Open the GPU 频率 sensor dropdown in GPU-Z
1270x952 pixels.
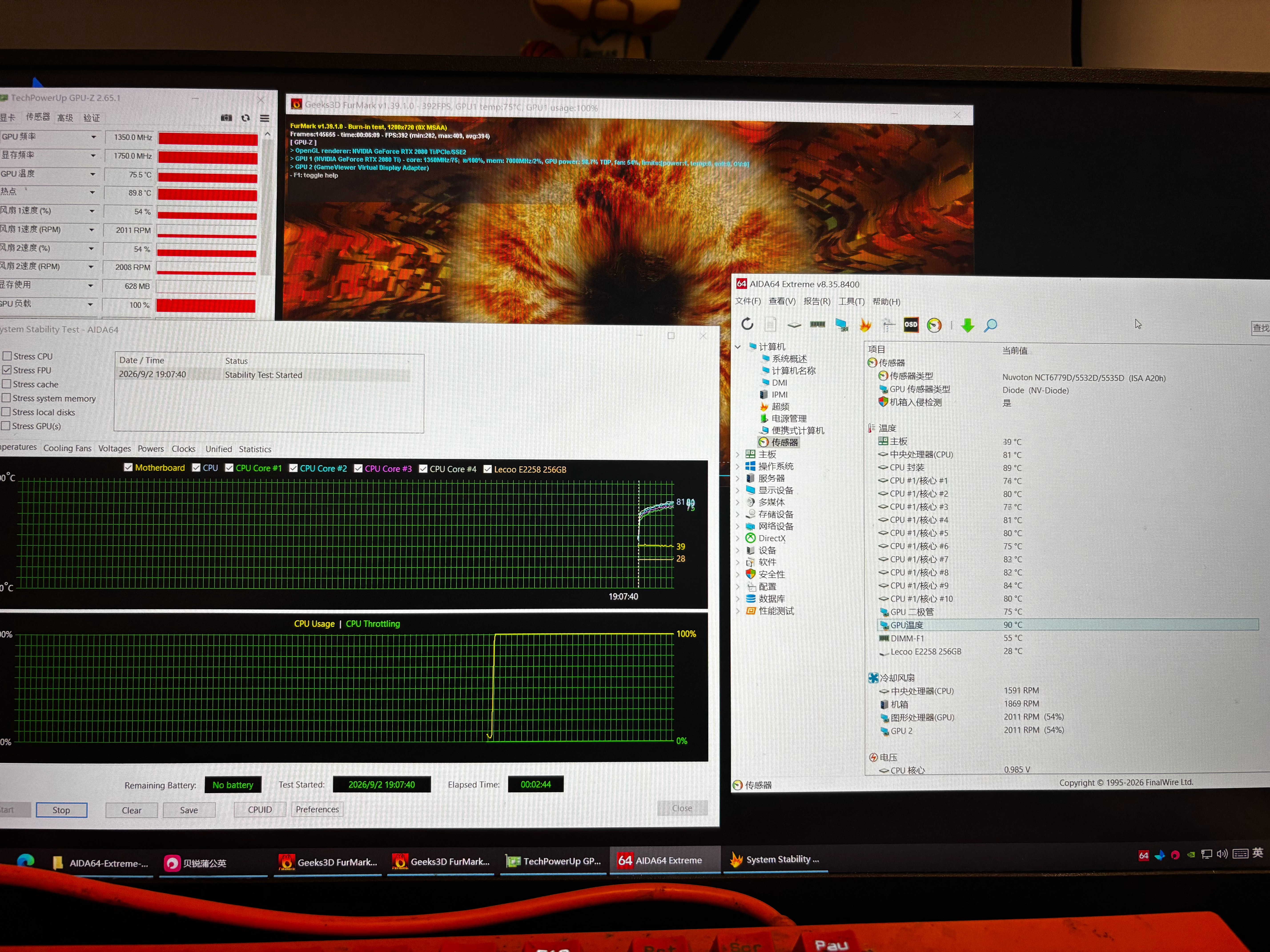[94, 137]
